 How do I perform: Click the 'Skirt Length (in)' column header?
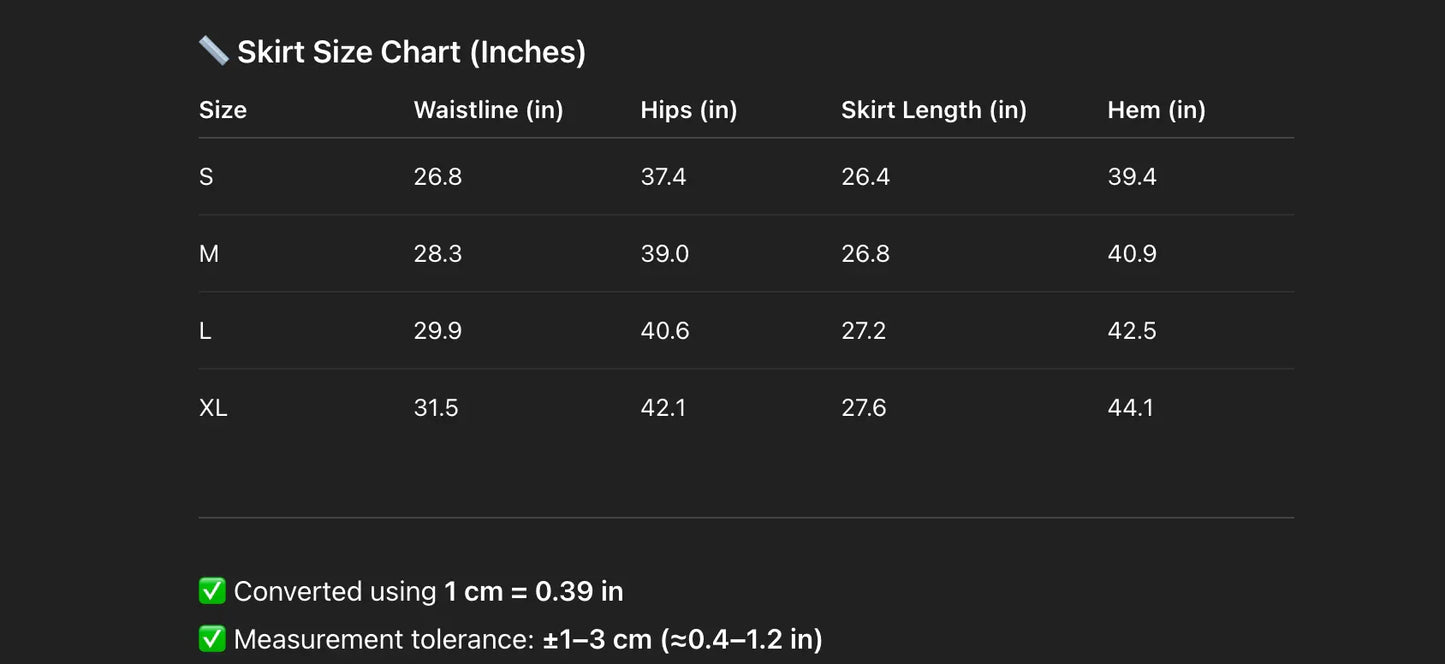[933, 110]
